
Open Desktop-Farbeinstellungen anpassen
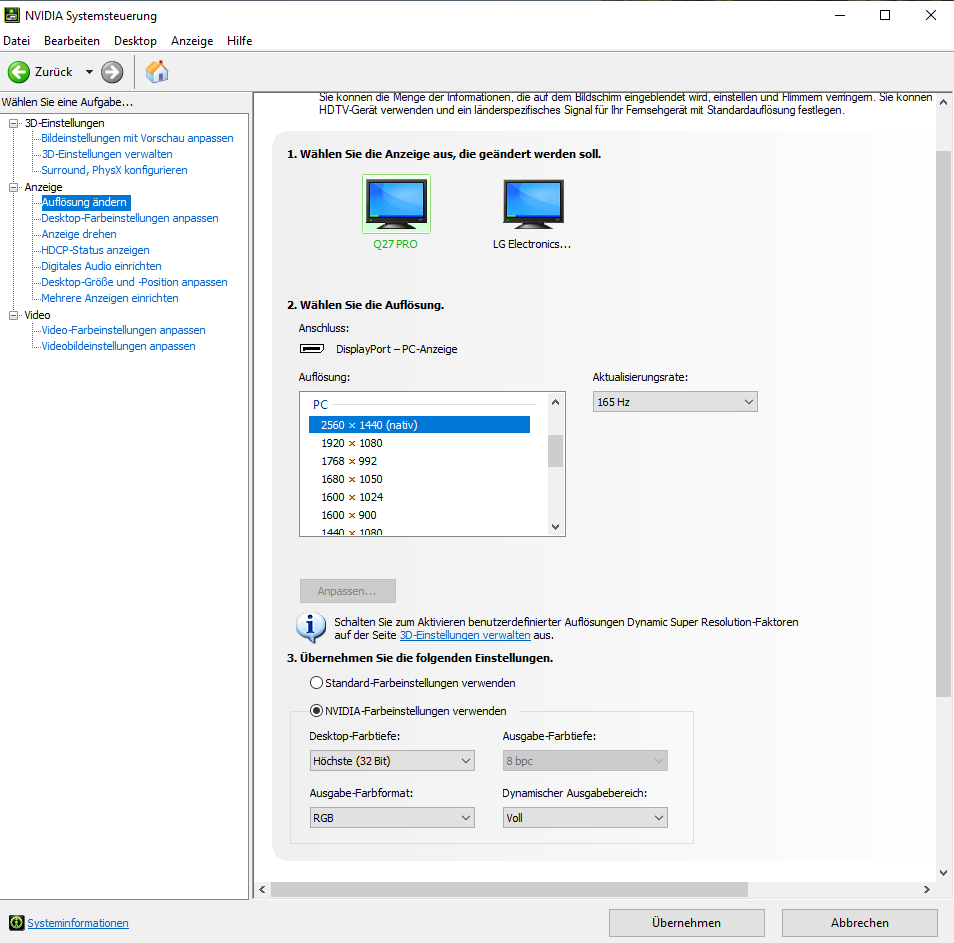coord(130,218)
